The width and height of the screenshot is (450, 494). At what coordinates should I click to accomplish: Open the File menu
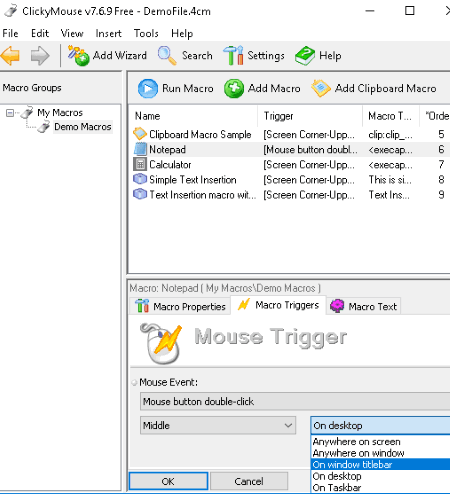(10, 33)
